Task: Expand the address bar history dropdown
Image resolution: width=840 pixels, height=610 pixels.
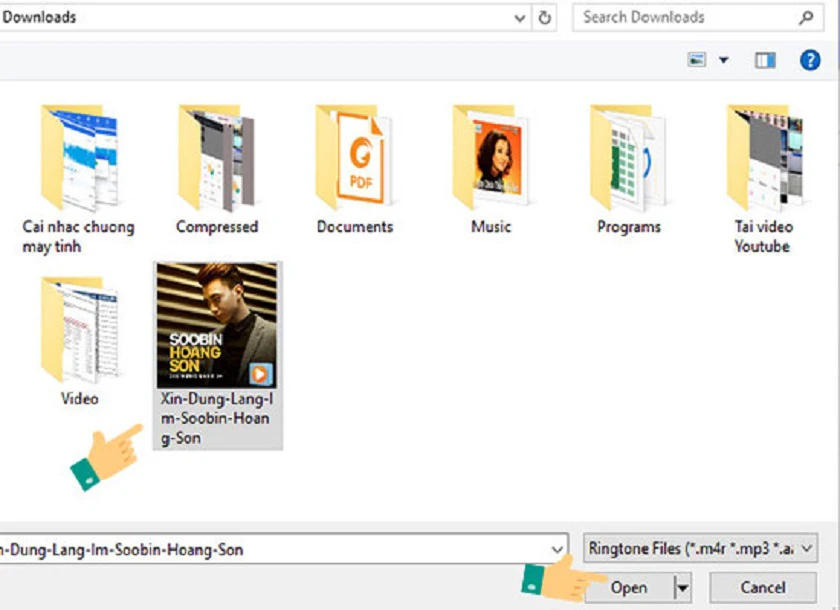Action: tap(519, 18)
